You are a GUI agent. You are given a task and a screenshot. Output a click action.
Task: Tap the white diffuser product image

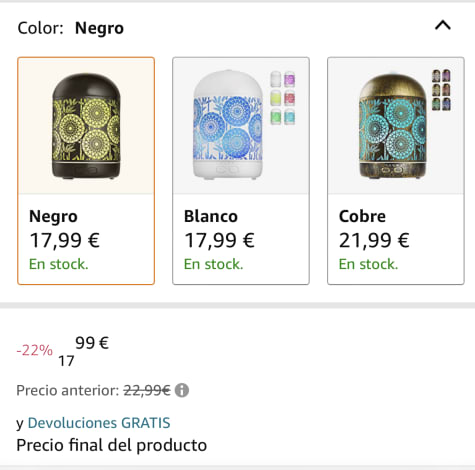click(228, 124)
